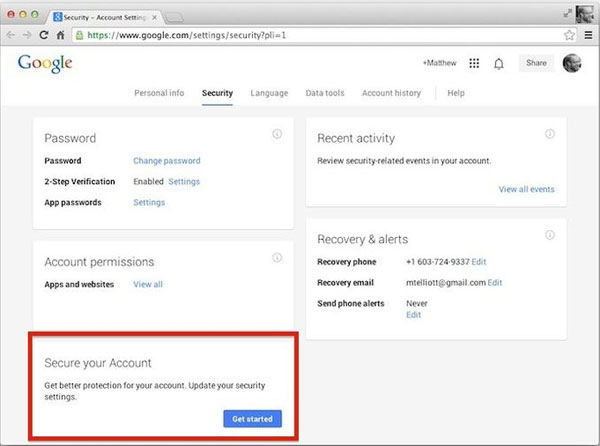The image size is (600, 446).
Task: Click the 'Recovery & alerts' heading
Action: pos(363,239)
